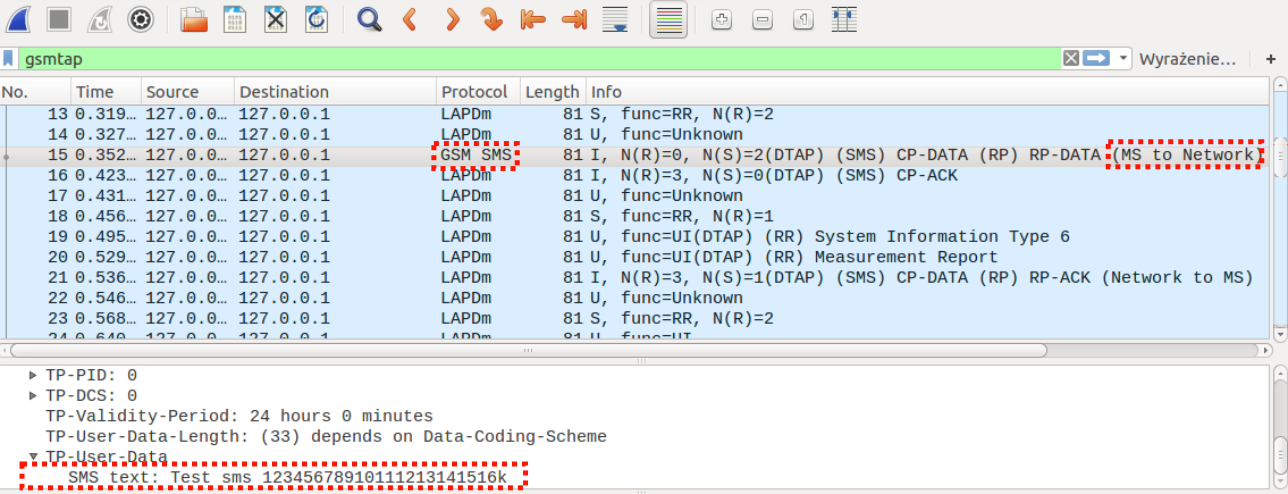1288x494 pixels.
Task: Zoom out the packet text
Action: pyautogui.click(x=762, y=19)
